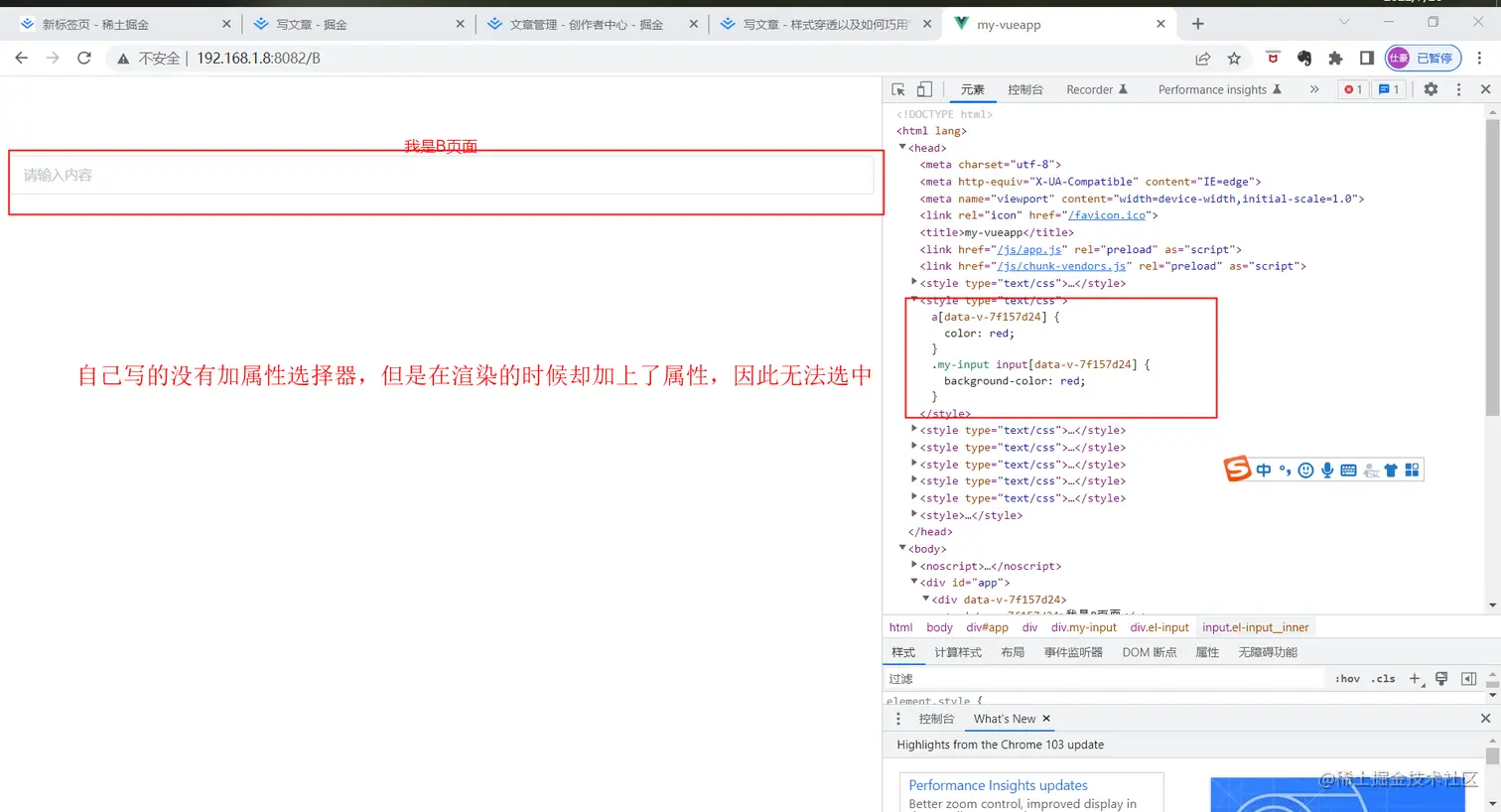Activate the inspect element picker in DevTools
Viewport: 1501px width, 812px height.
(x=898, y=89)
